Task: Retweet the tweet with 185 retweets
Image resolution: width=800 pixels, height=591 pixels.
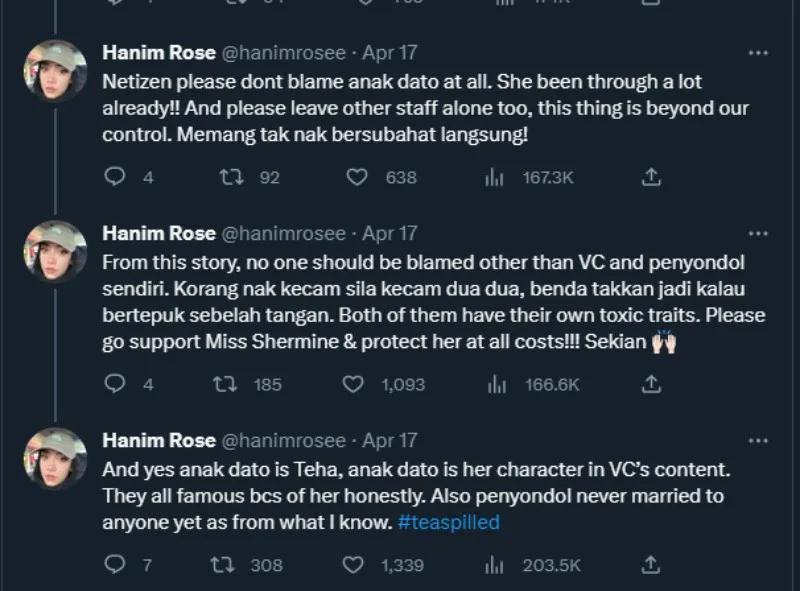Action: pos(231,384)
